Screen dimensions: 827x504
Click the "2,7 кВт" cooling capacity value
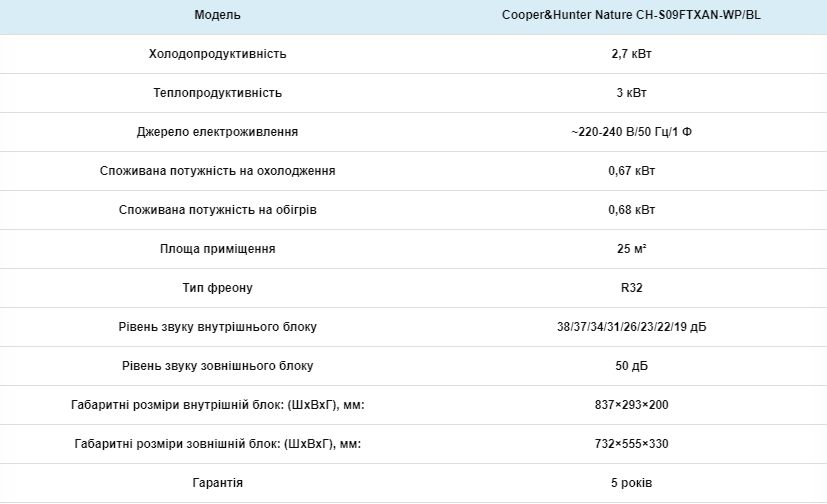(631, 54)
